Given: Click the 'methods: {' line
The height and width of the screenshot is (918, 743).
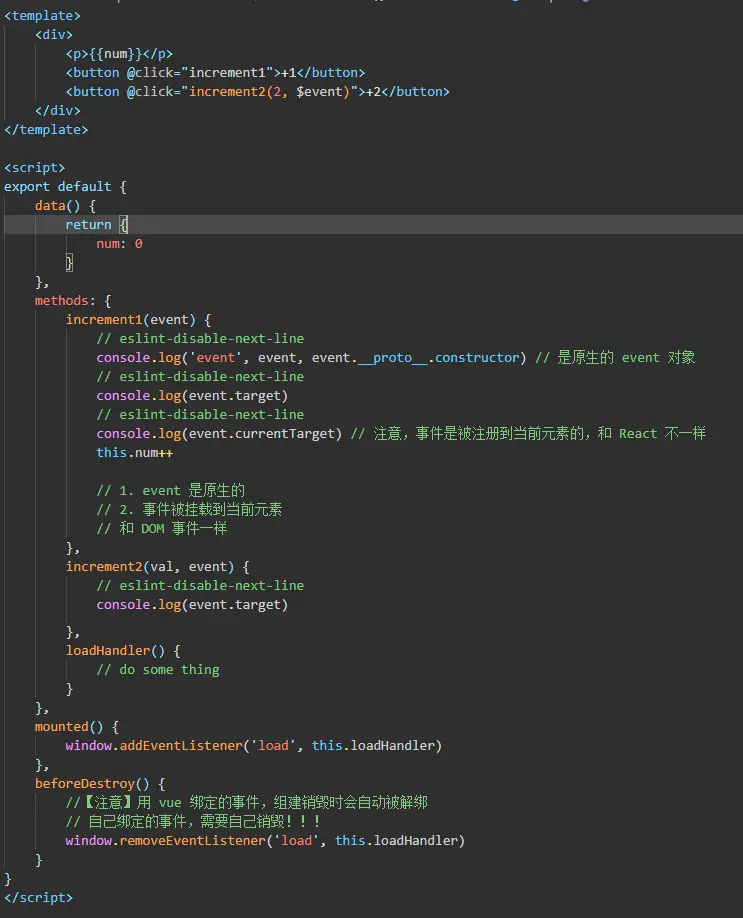Looking at the screenshot, I should (73, 301).
